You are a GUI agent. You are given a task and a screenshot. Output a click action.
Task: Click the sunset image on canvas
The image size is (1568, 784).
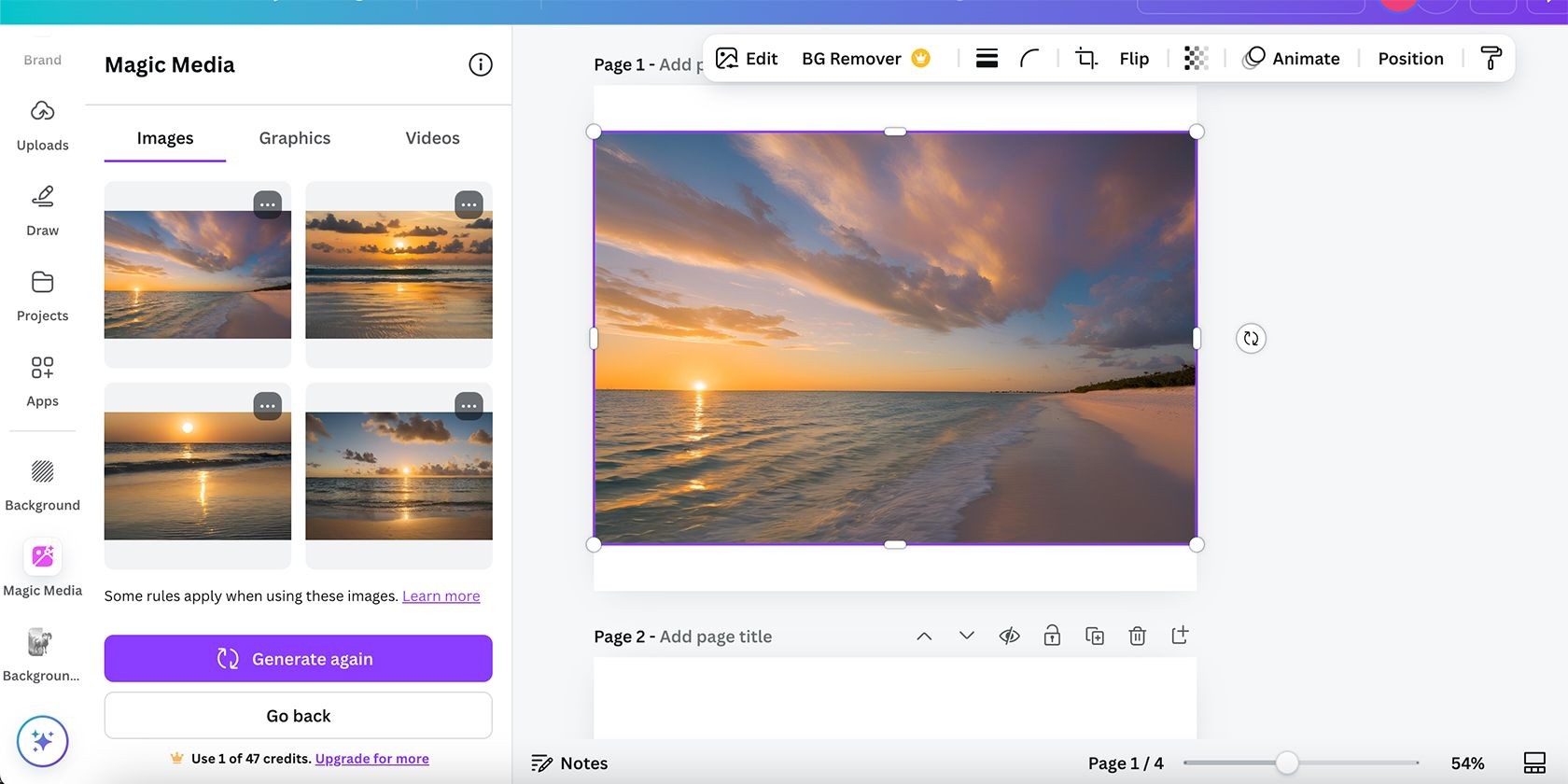point(895,338)
